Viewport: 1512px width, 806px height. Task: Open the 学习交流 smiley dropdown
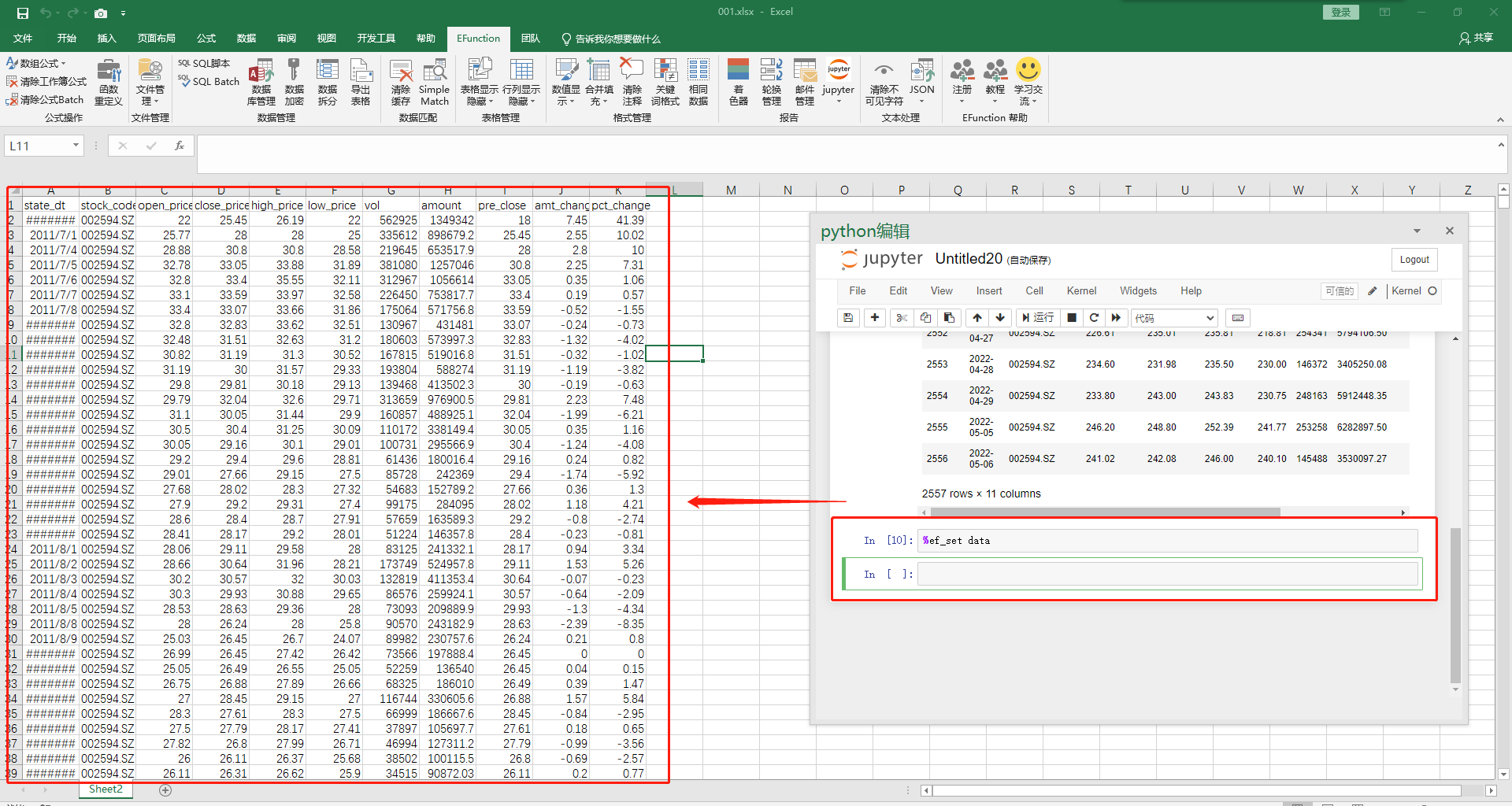point(1028,82)
